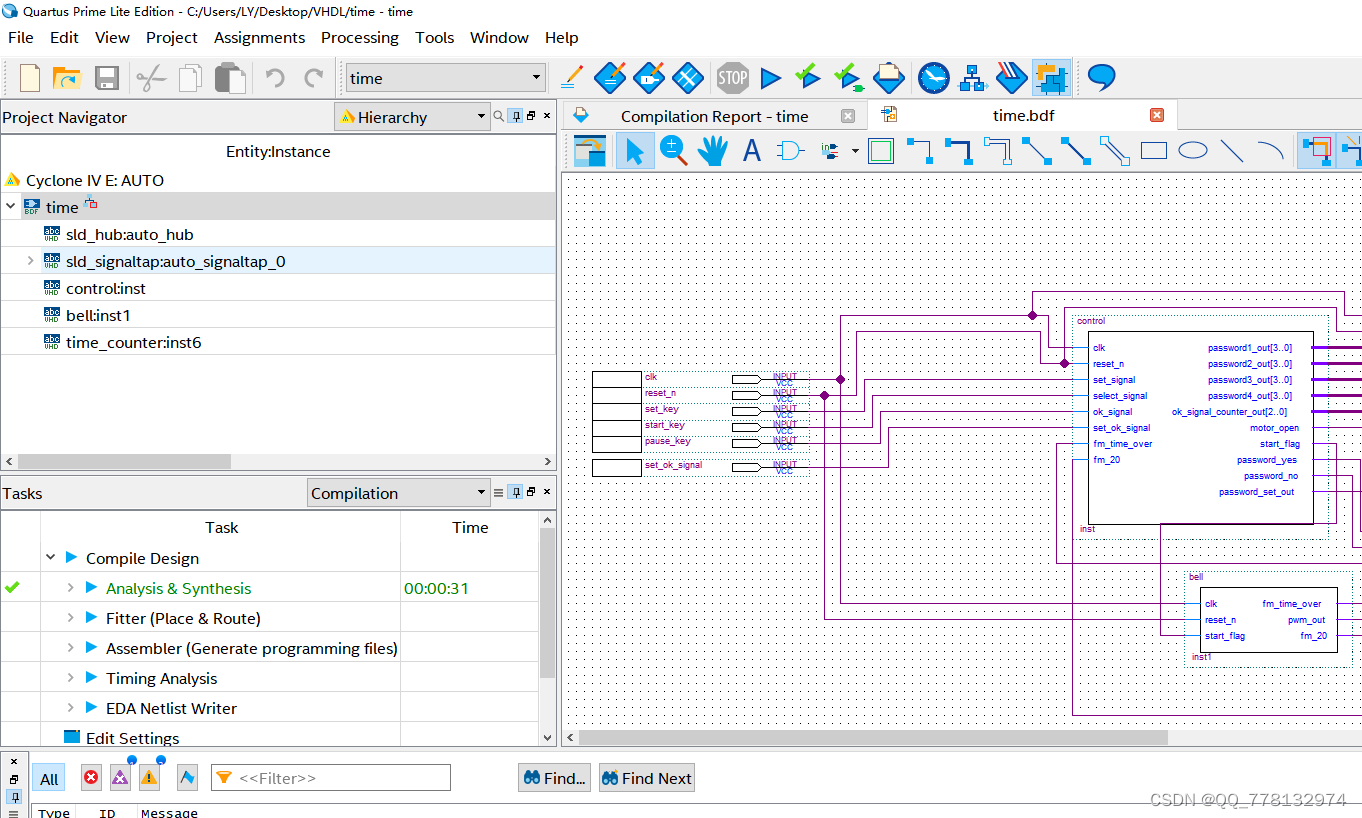Select the Hand pan tool

[x=712, y=151]
